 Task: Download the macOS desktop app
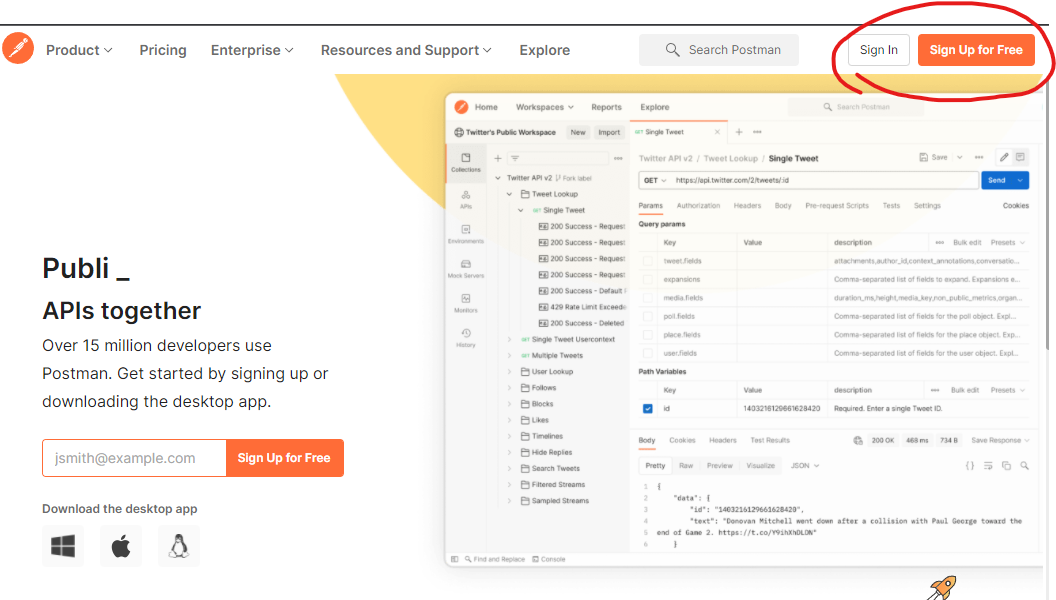(x=121, y=546)
